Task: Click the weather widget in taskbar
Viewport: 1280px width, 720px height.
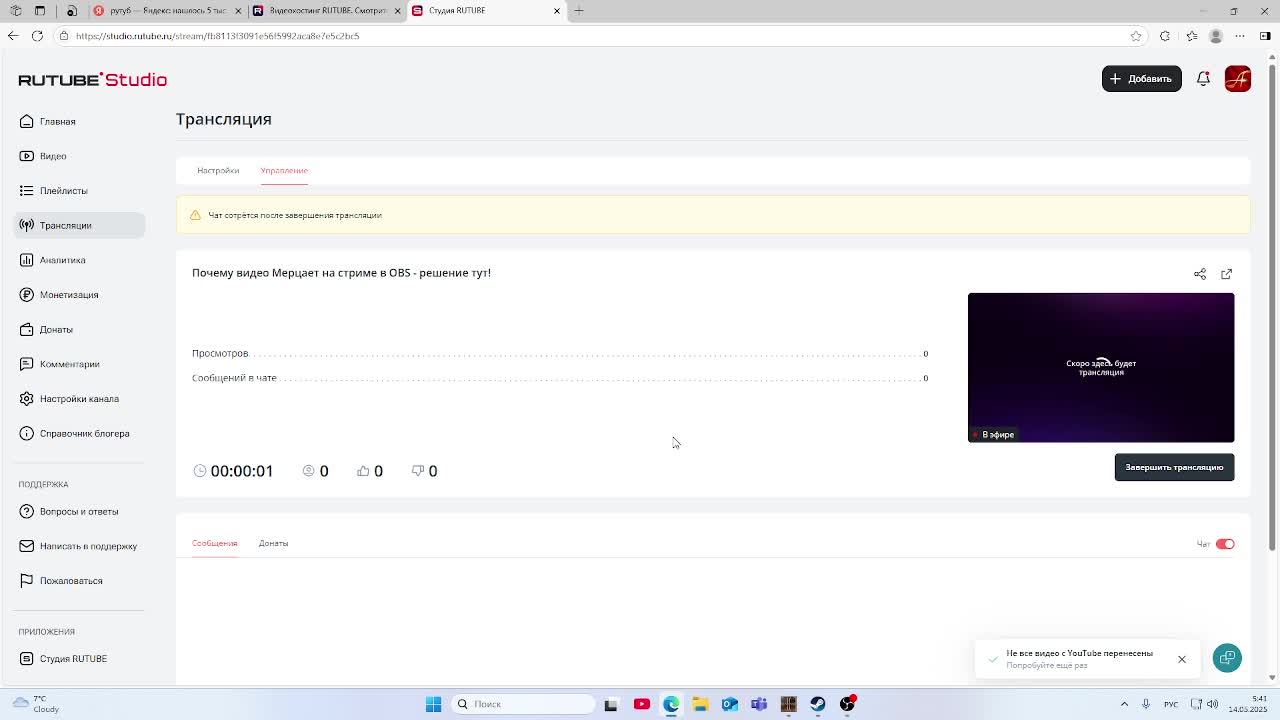Action: [x=36, y=704]
